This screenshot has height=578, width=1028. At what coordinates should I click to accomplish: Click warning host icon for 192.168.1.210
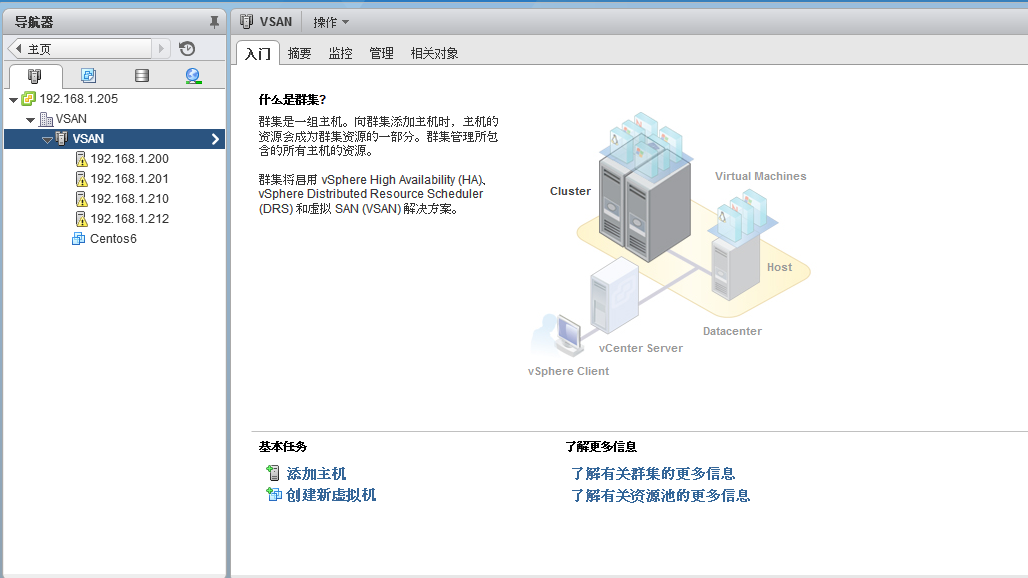[81, 199]
